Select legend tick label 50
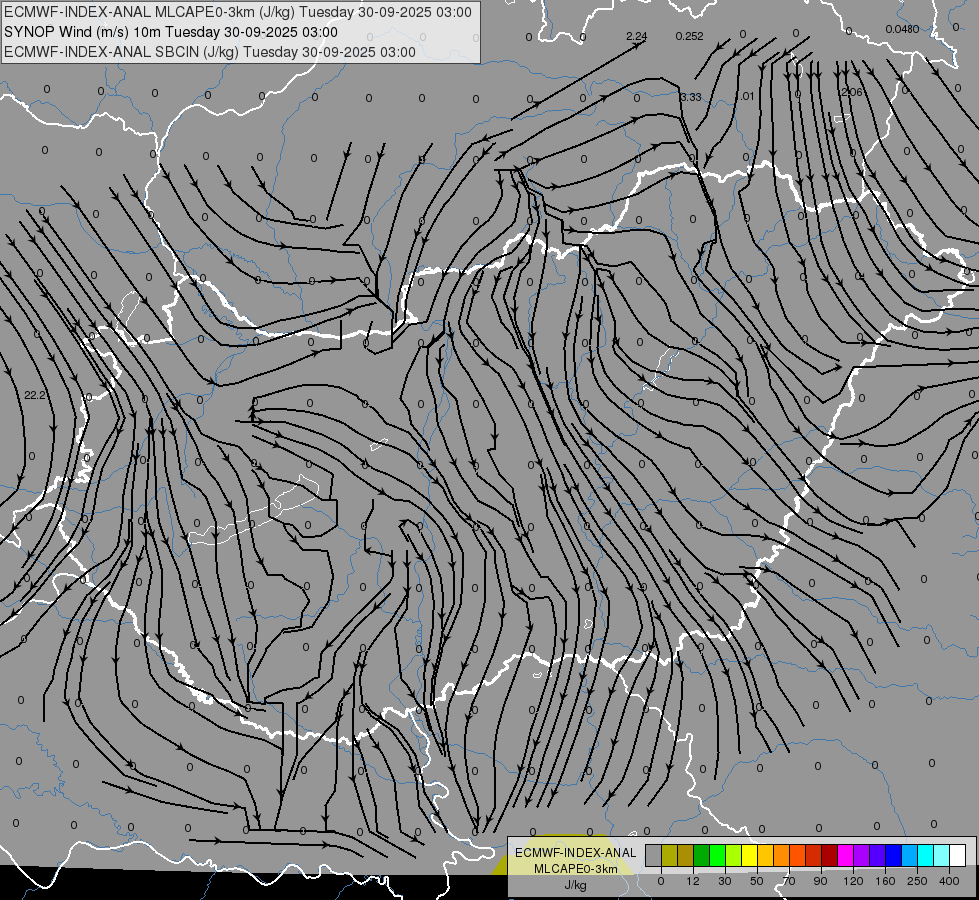This screenshot has width=979, height=900. (x=757, y=881)
